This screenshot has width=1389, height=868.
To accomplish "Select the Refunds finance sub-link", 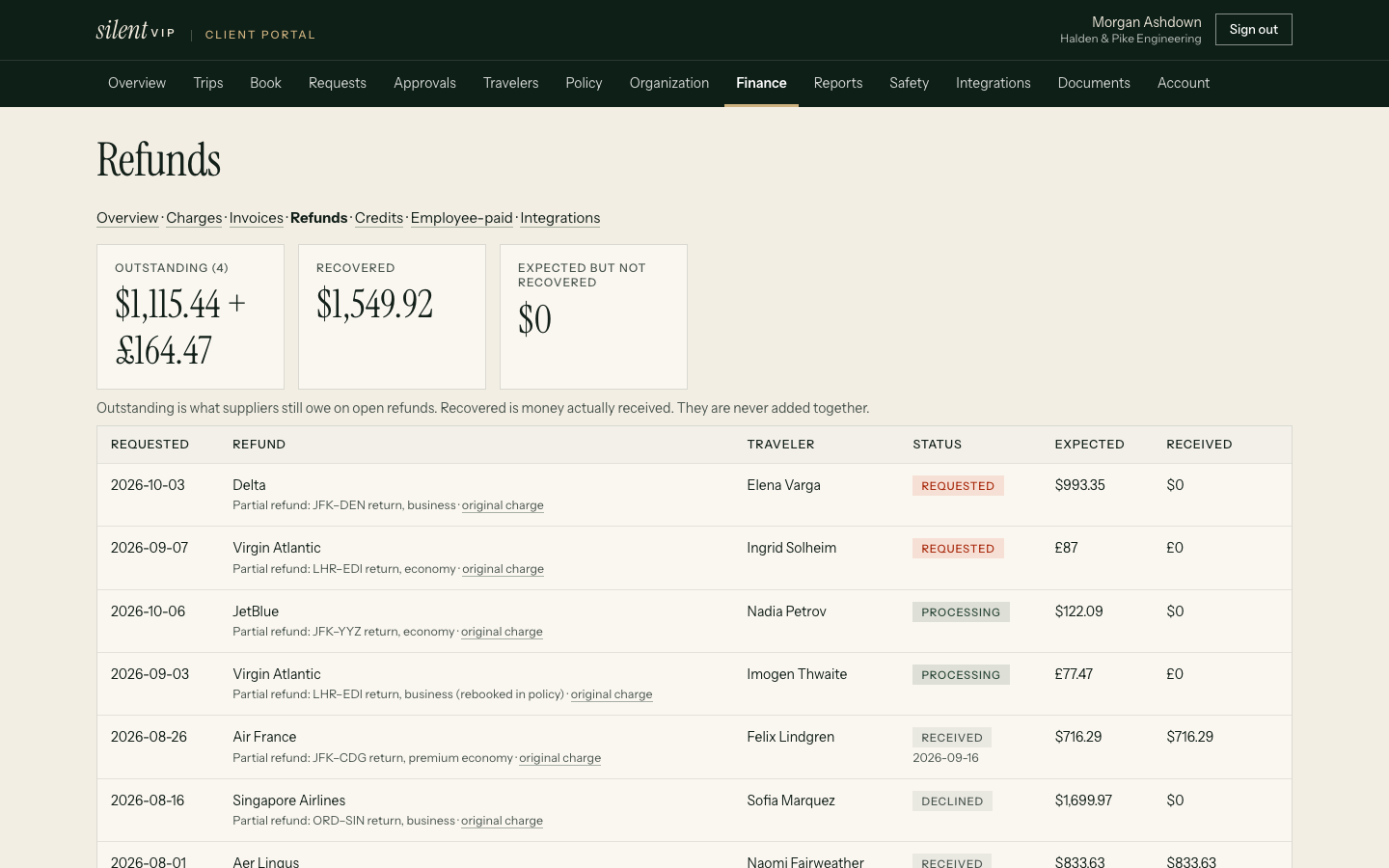I will [319, 218].
